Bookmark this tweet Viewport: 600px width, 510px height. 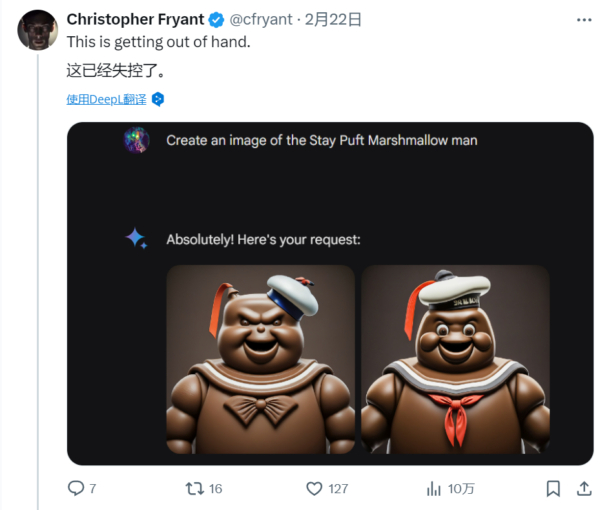click(552, 488)
